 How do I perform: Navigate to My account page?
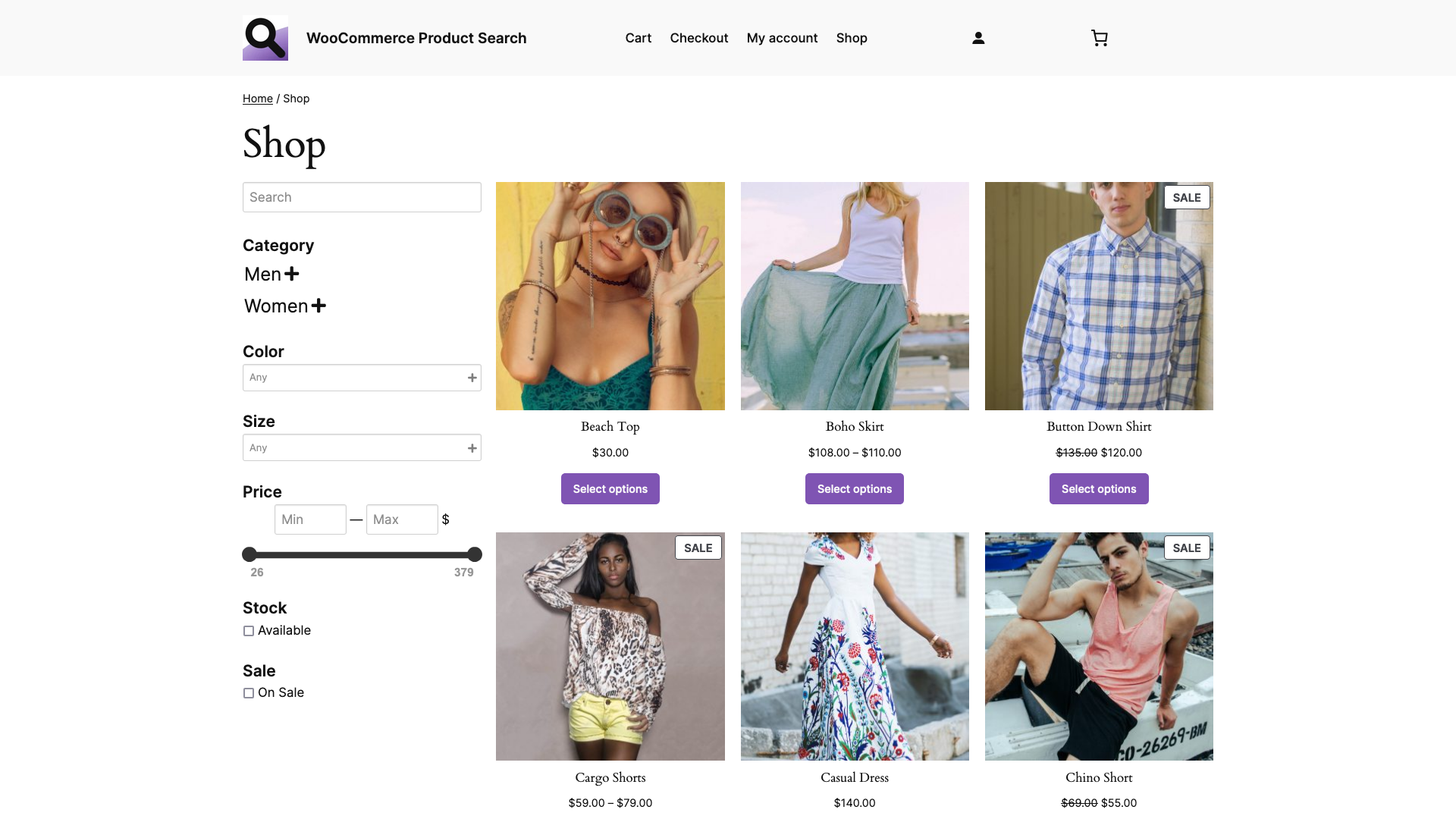point(782,38)
